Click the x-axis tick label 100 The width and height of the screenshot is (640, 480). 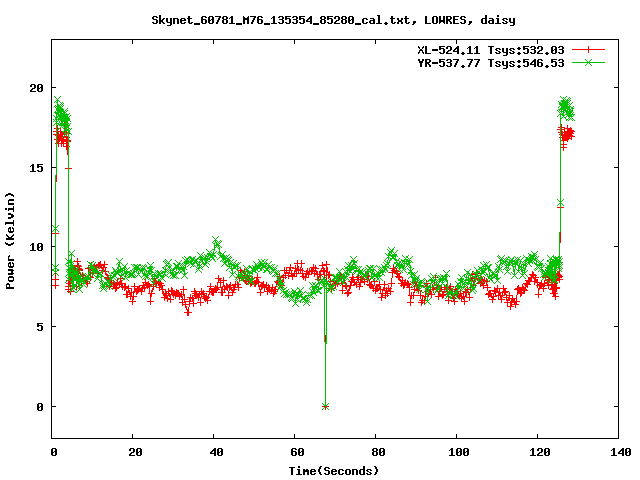[458, 452]
